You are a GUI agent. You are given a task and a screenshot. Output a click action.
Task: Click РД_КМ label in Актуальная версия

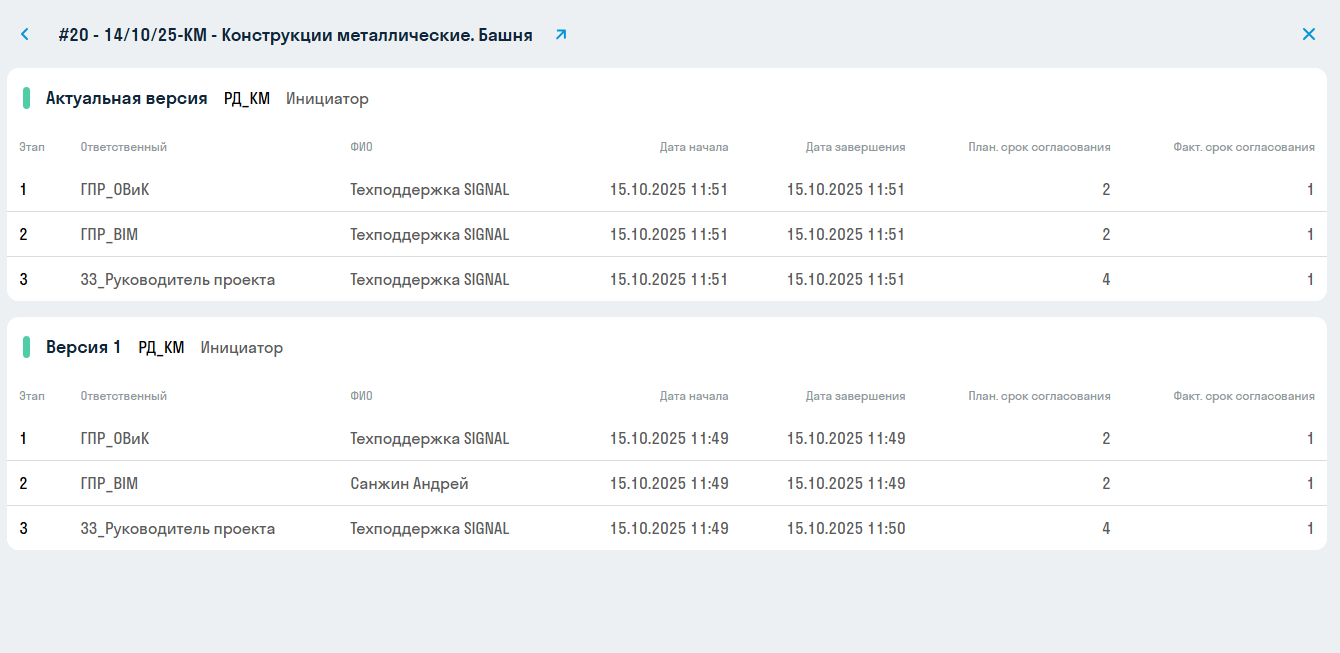247,98
